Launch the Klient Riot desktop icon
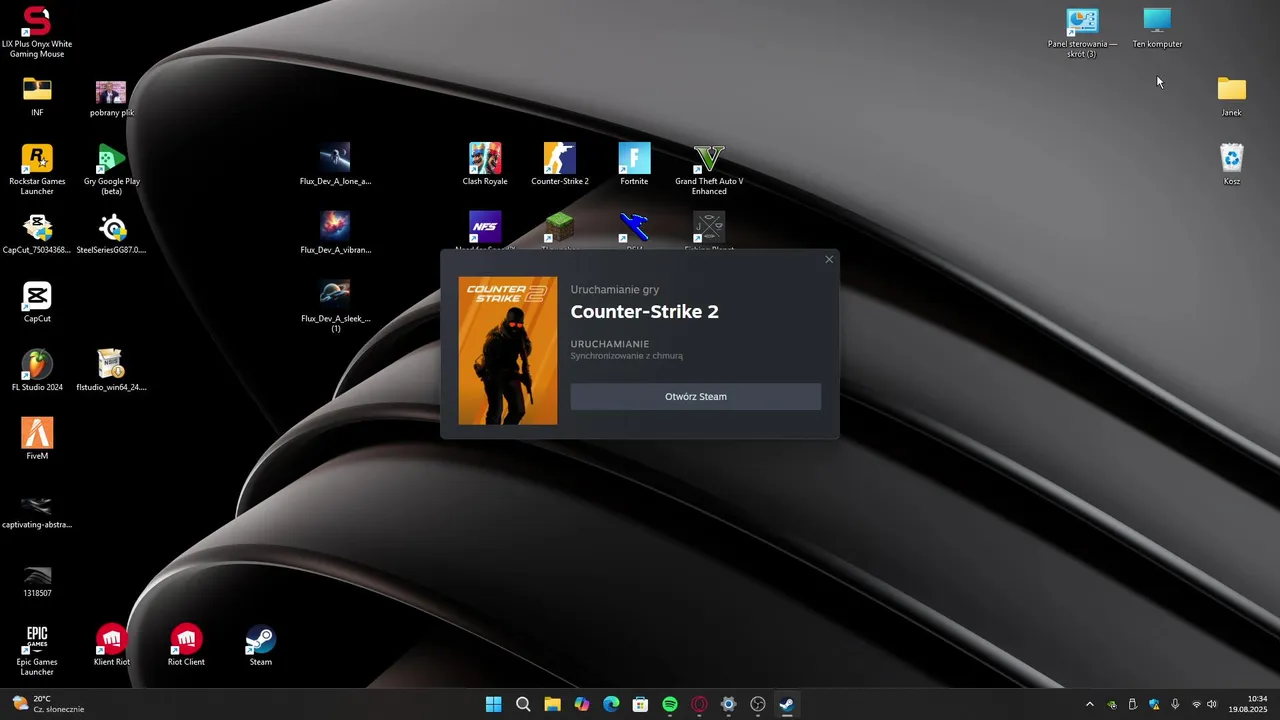This screenshot has width=1280, height=720. tap(111, 644)
